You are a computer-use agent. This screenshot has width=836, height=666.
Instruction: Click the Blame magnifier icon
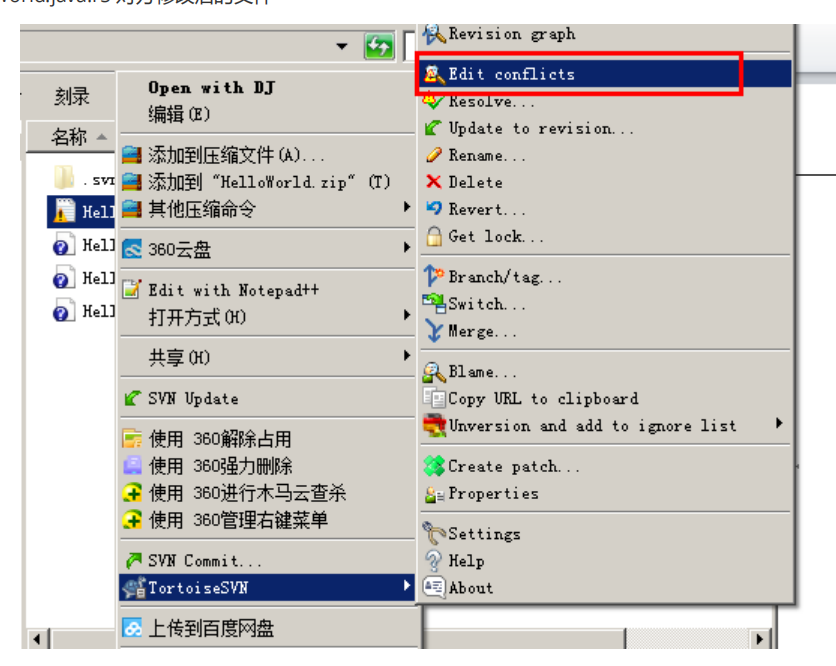pyautogui.click(x=434, y=372)
